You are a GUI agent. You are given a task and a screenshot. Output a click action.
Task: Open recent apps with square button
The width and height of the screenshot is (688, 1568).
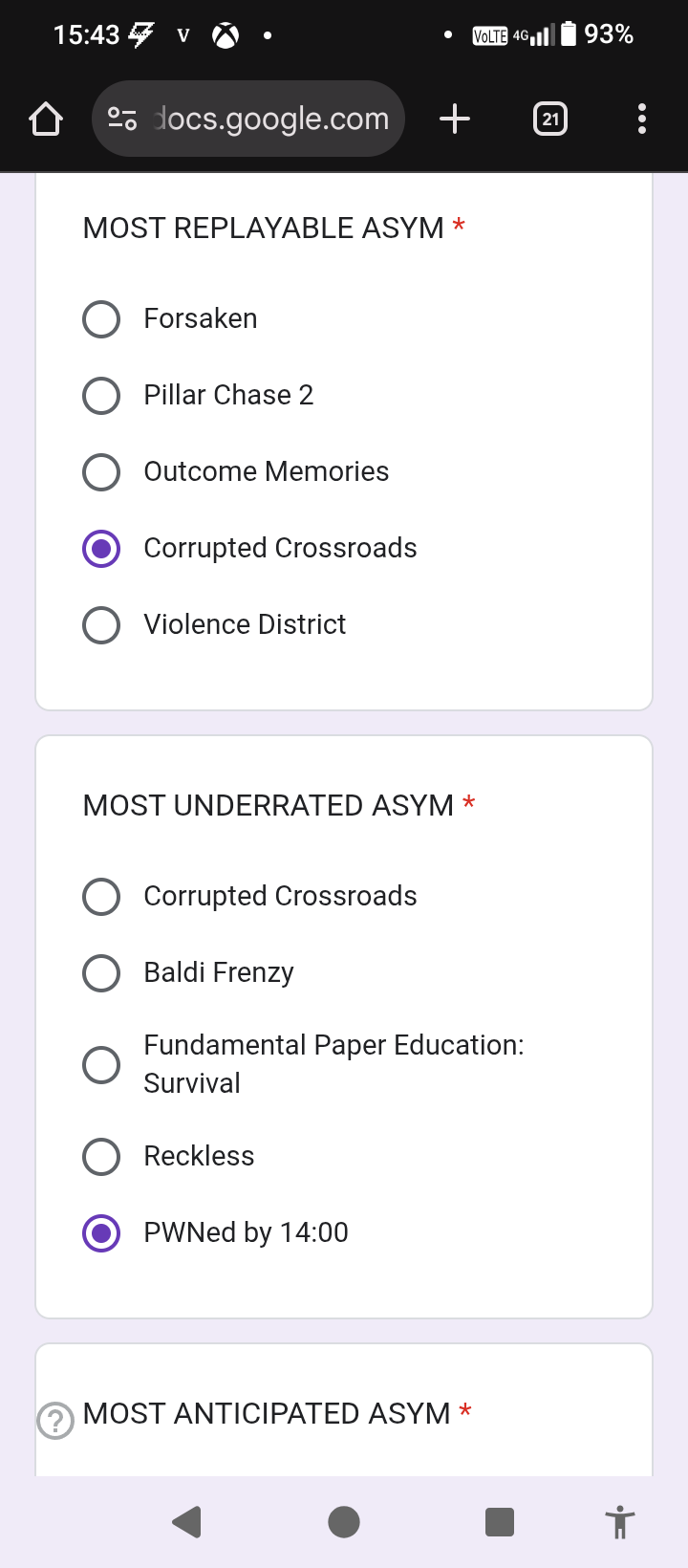[x=499, y=1521]
